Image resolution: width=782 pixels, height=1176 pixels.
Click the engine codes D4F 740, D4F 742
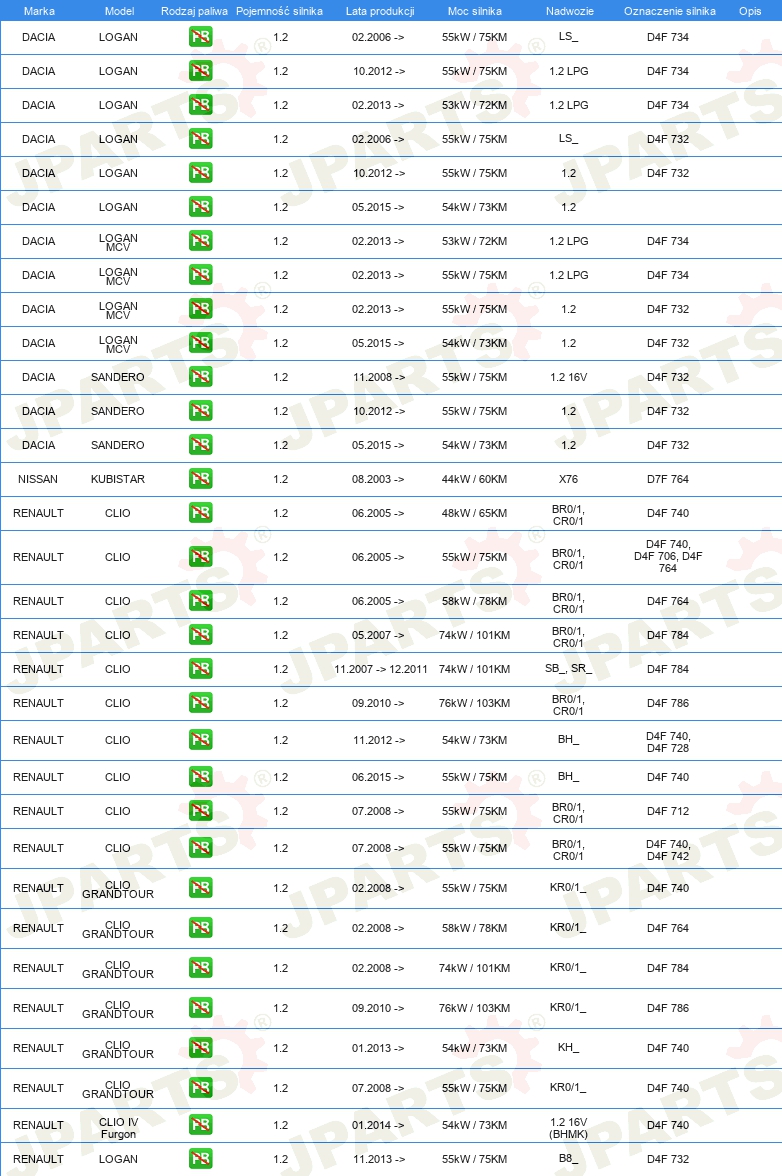(667, 850)
